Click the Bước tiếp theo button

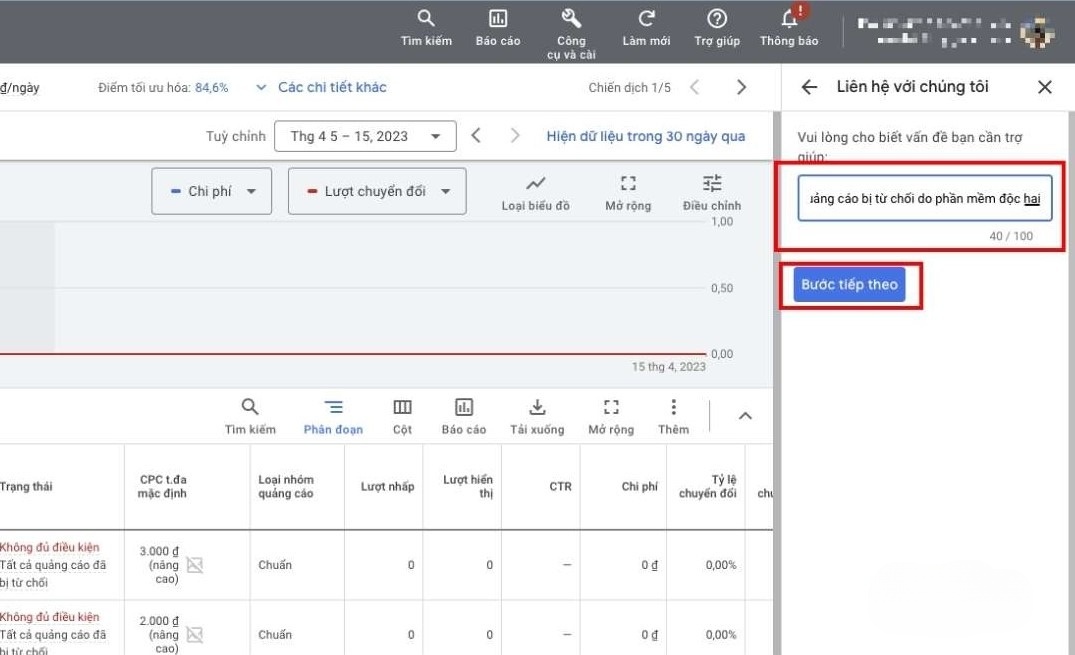point(849,285)
